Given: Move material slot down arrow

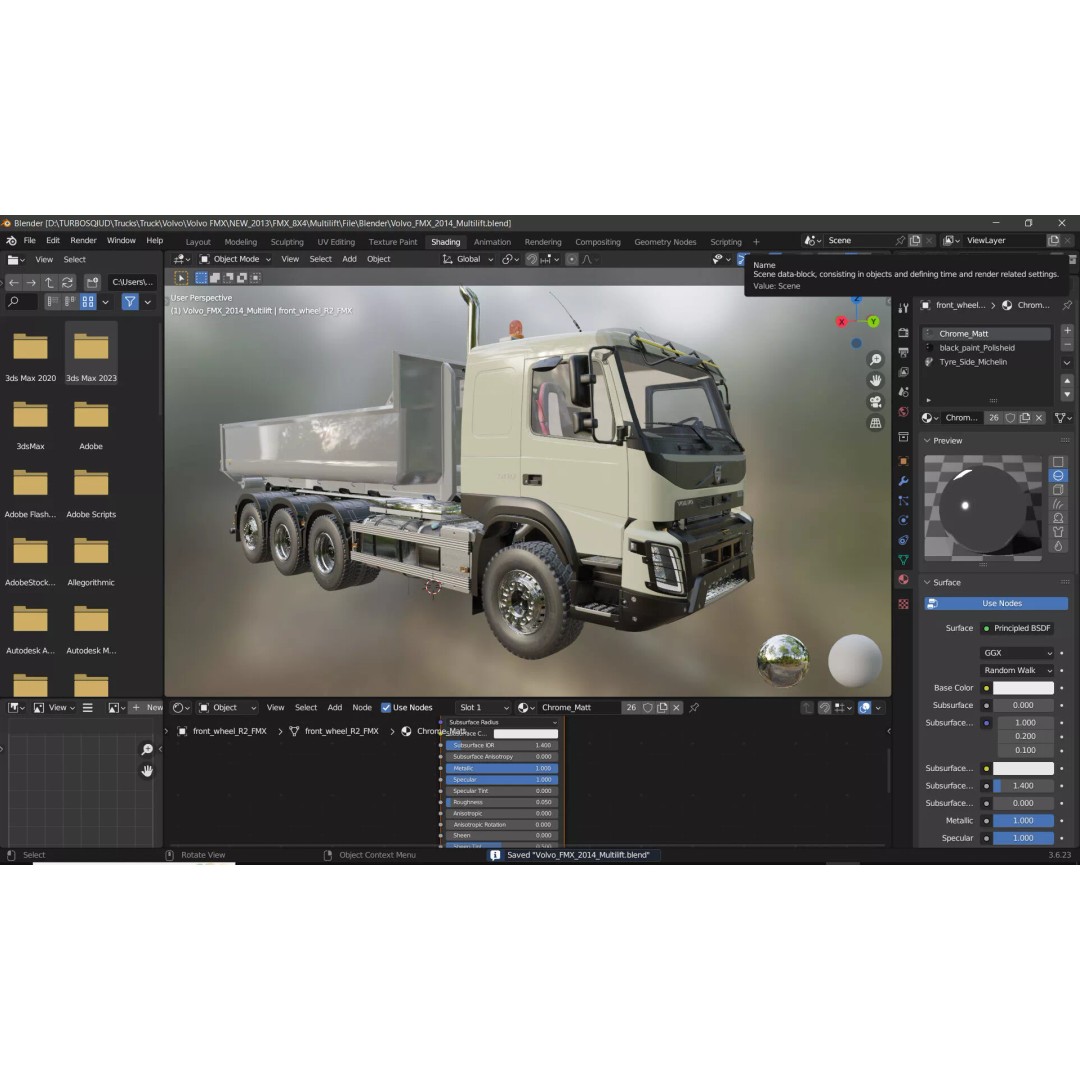Looking at the screenshot, I should pyautogui.click(x=1067, y=394).
